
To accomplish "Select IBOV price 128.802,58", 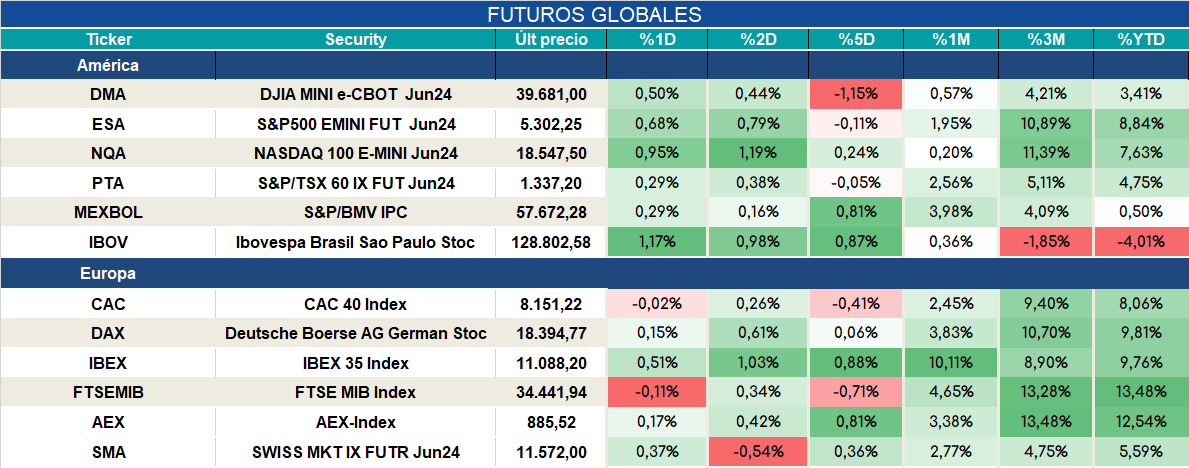I will point(551,243).
